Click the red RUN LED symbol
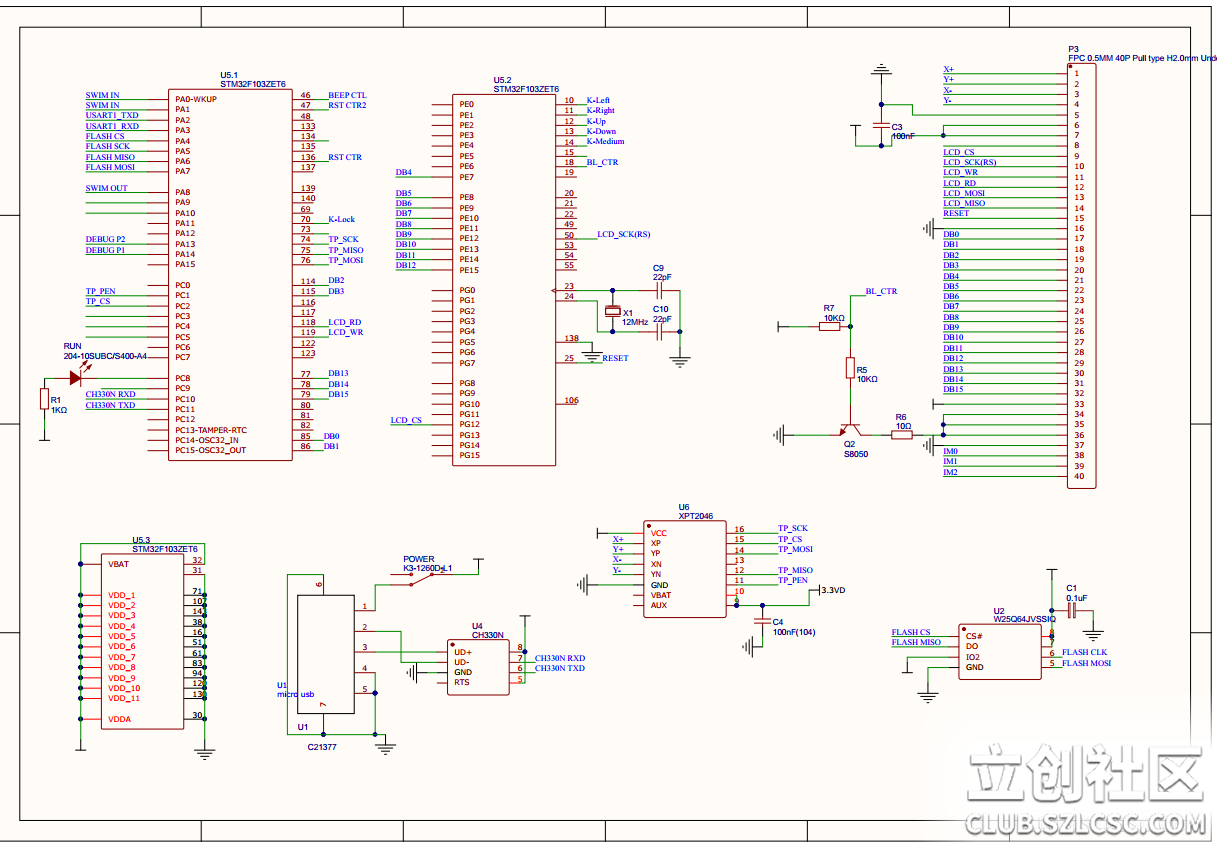 pos(77,377)
